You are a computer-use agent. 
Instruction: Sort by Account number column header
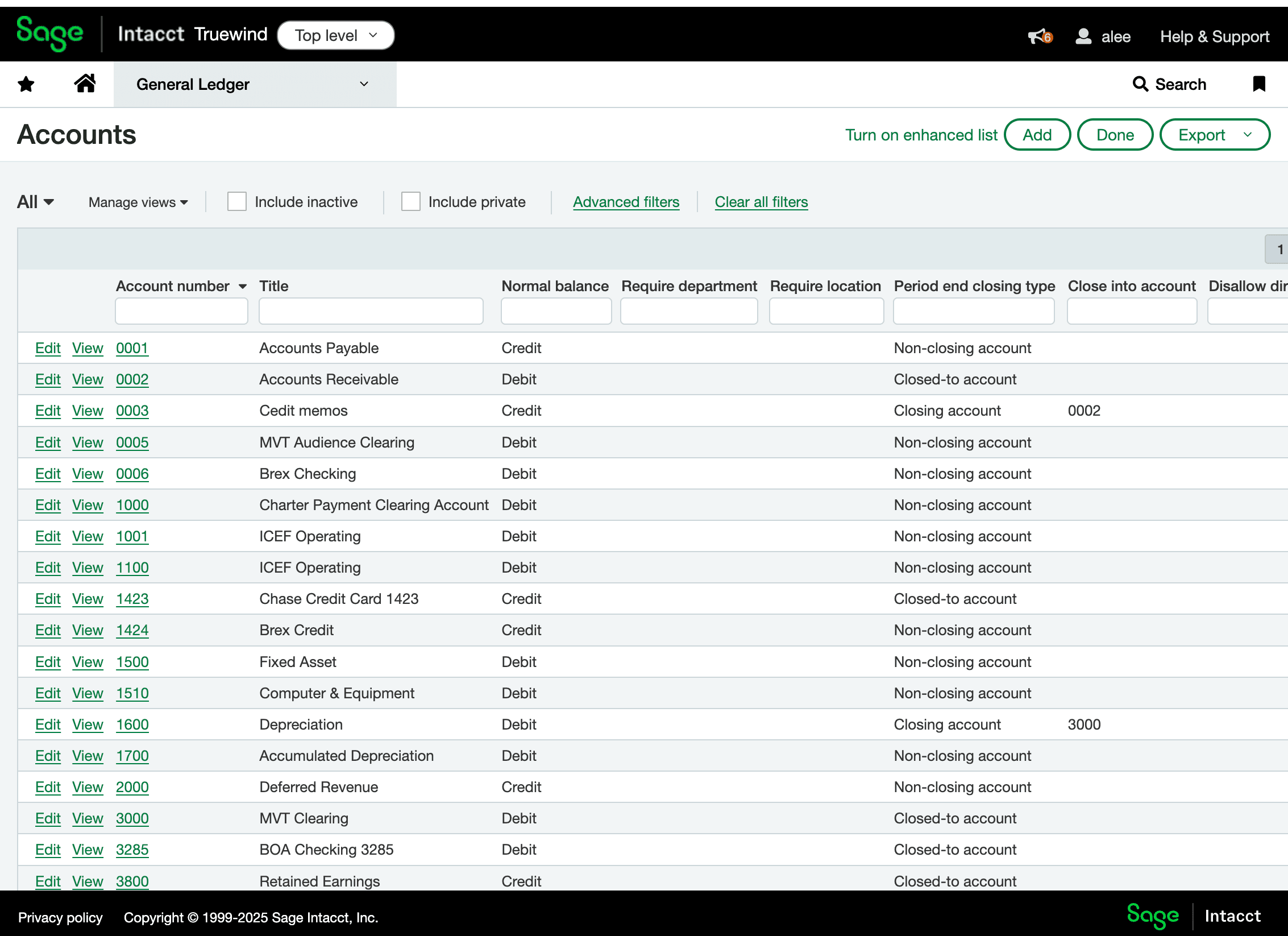click(173, 286)
